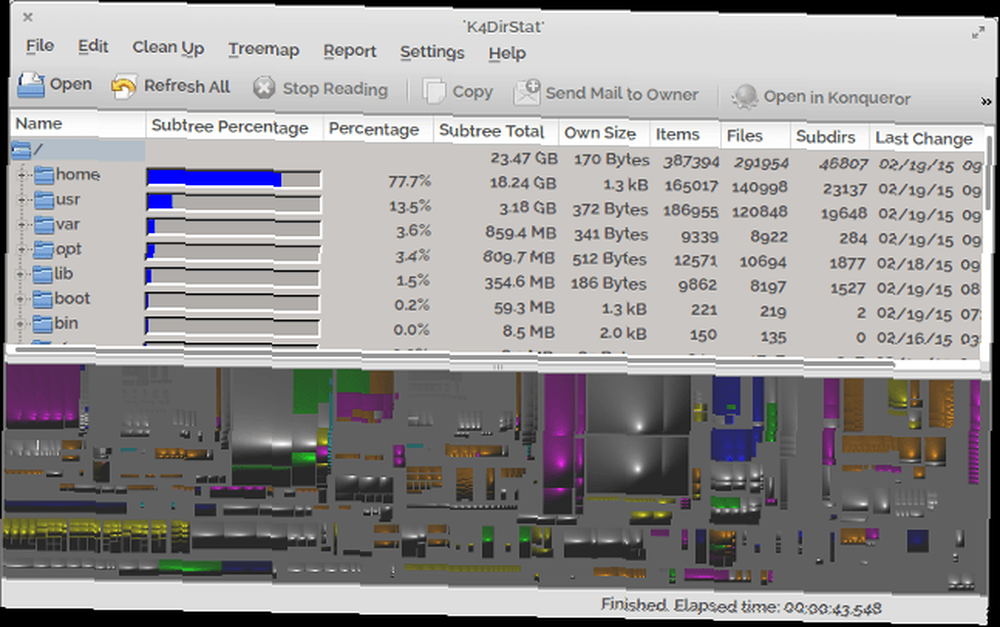This screenshot has height=627, width=1000.
Task: Click the var subtree percentage bar
Action: point(233,228)
